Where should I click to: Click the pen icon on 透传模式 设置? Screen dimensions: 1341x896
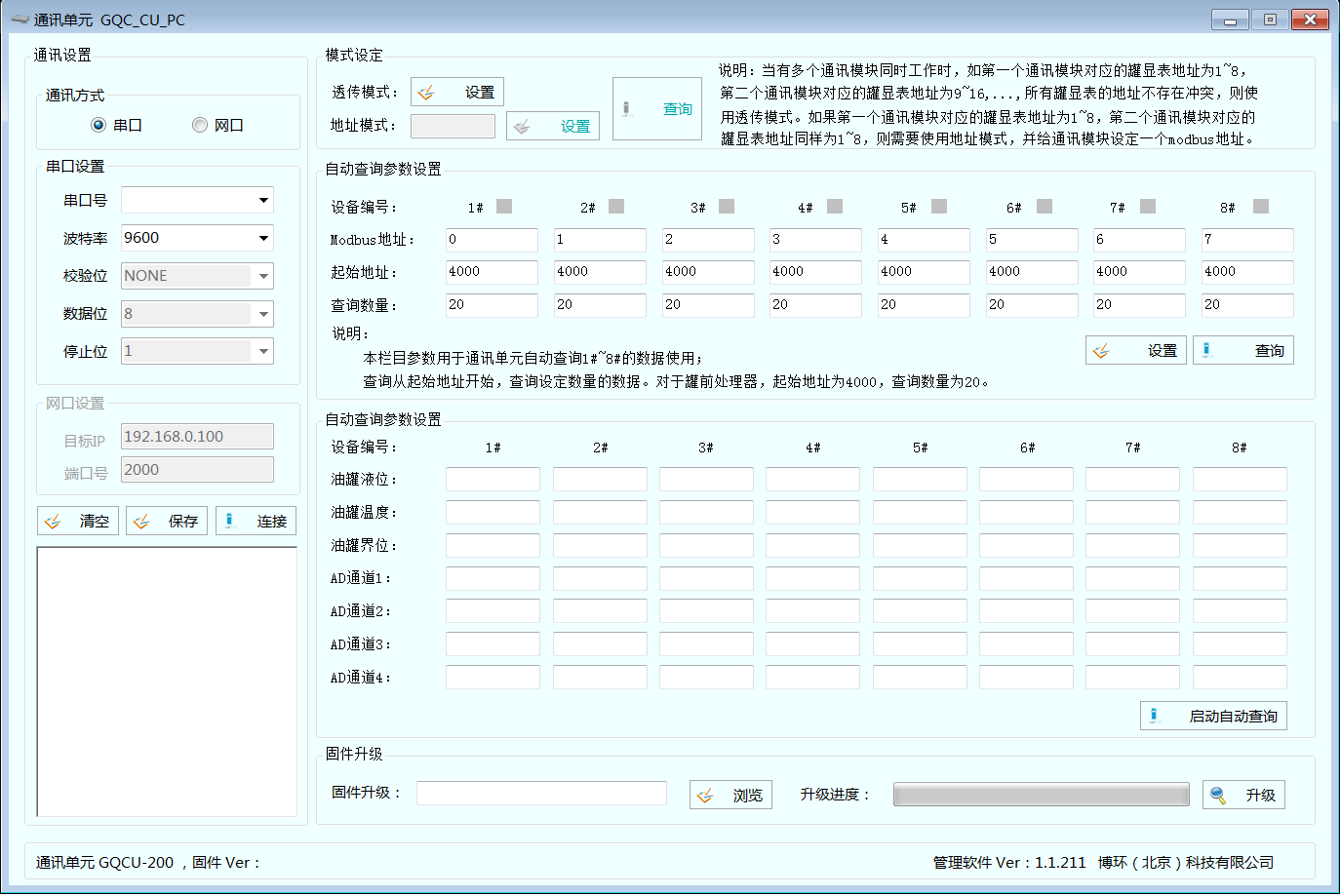(426, 93)
